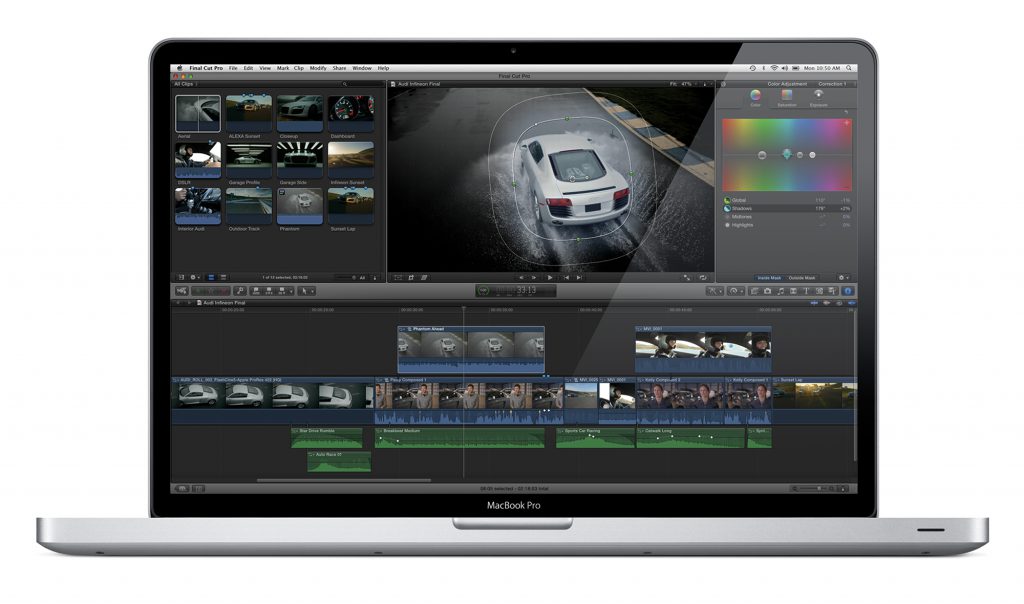Switch browser to filmstrip view
1024x604 pixels.
[211, 278]
